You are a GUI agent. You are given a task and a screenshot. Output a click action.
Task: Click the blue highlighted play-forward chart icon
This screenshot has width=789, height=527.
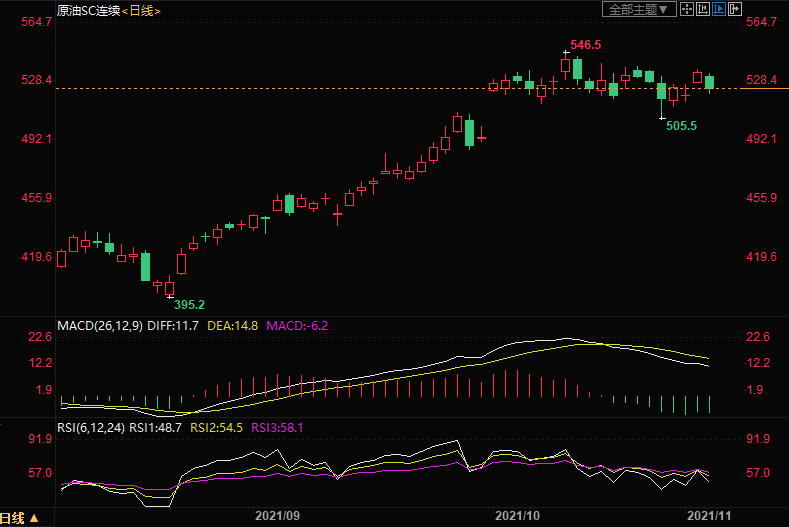click(719, 9)
